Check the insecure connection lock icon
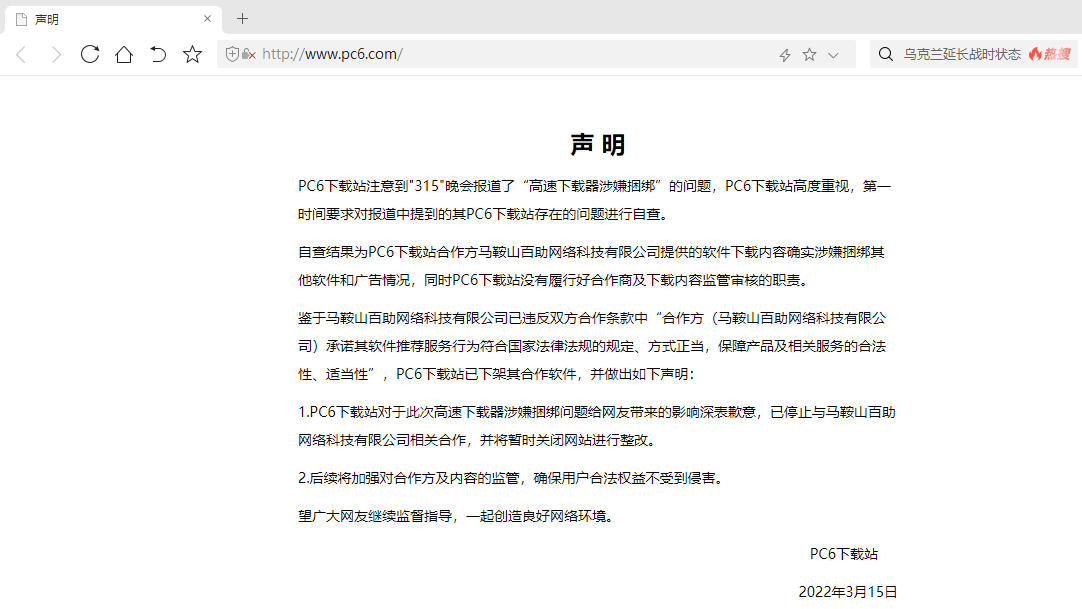 coord(248,54)
